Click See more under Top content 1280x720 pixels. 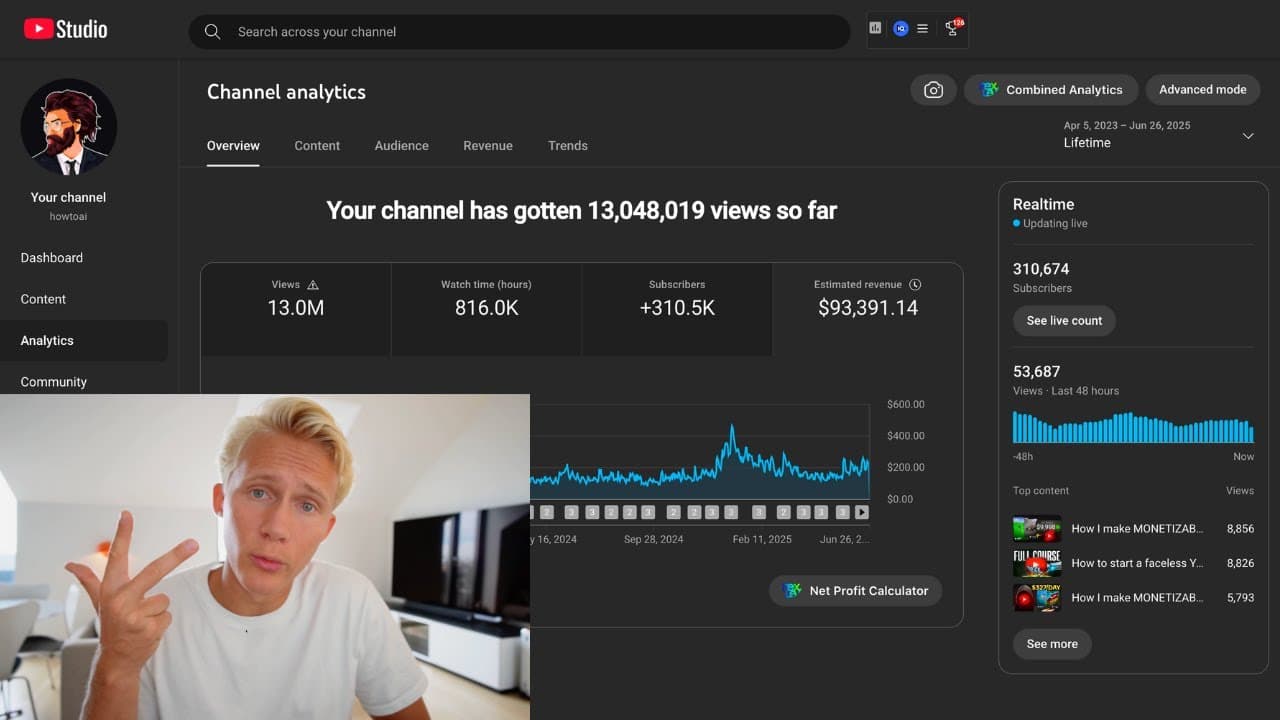click(x=1052, y=644)
